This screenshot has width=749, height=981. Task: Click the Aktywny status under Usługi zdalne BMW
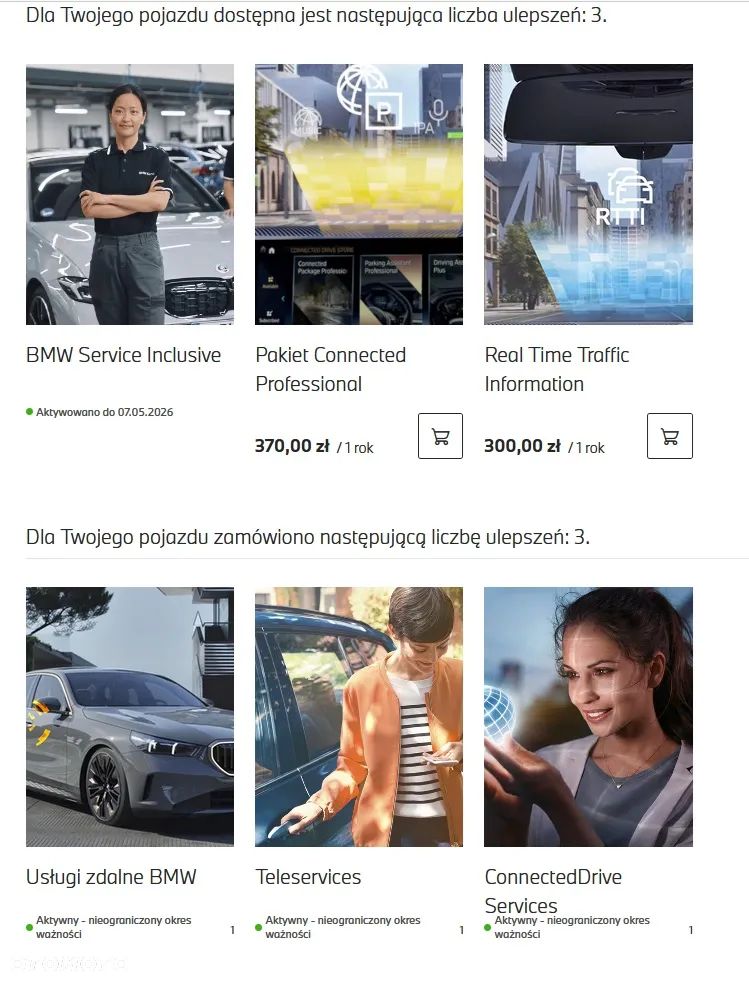(113, 927)
